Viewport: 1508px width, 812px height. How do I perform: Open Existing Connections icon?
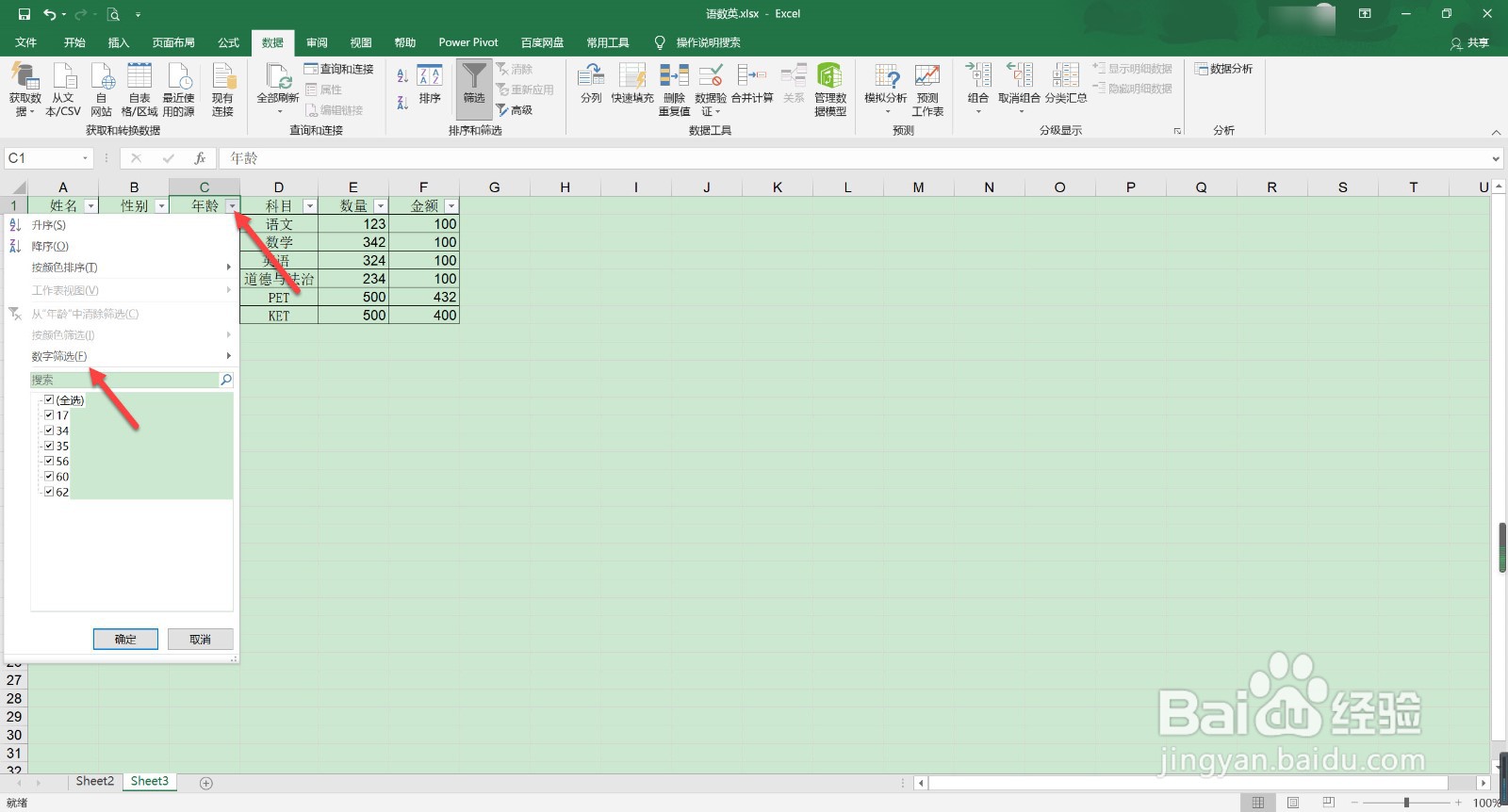(x=222, y=76)
